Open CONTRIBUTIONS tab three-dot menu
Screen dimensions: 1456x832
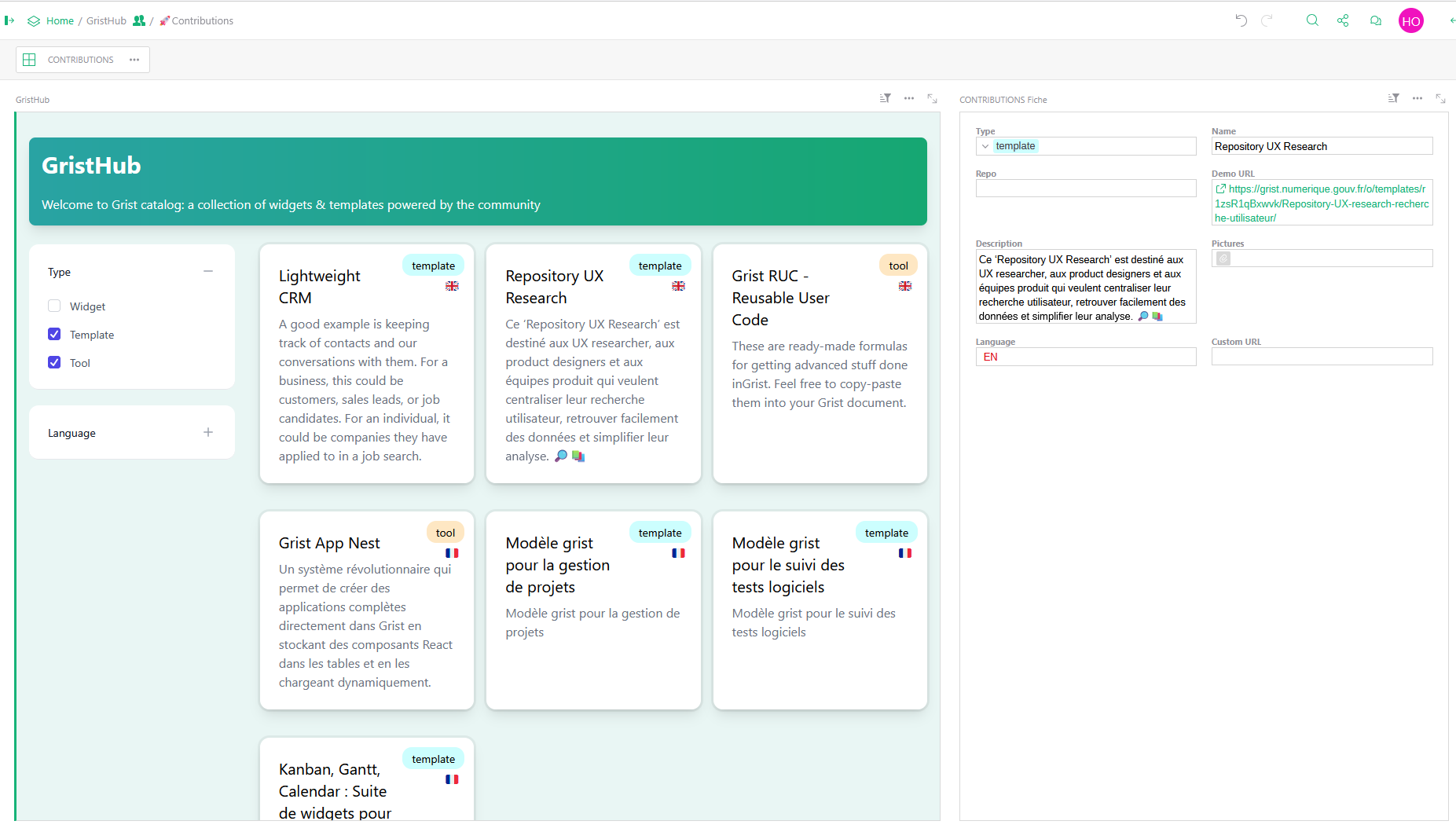point(134,60)
